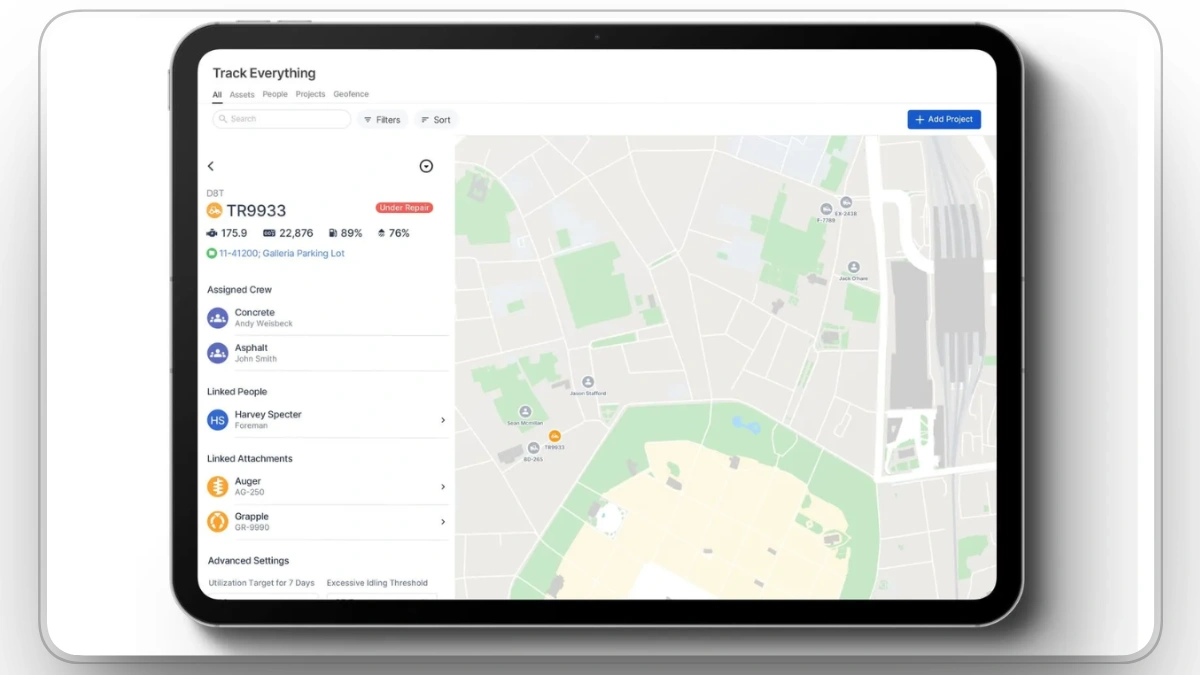Select the Concrete crew icon
The image size is (1200, 675).
(218, 317)
